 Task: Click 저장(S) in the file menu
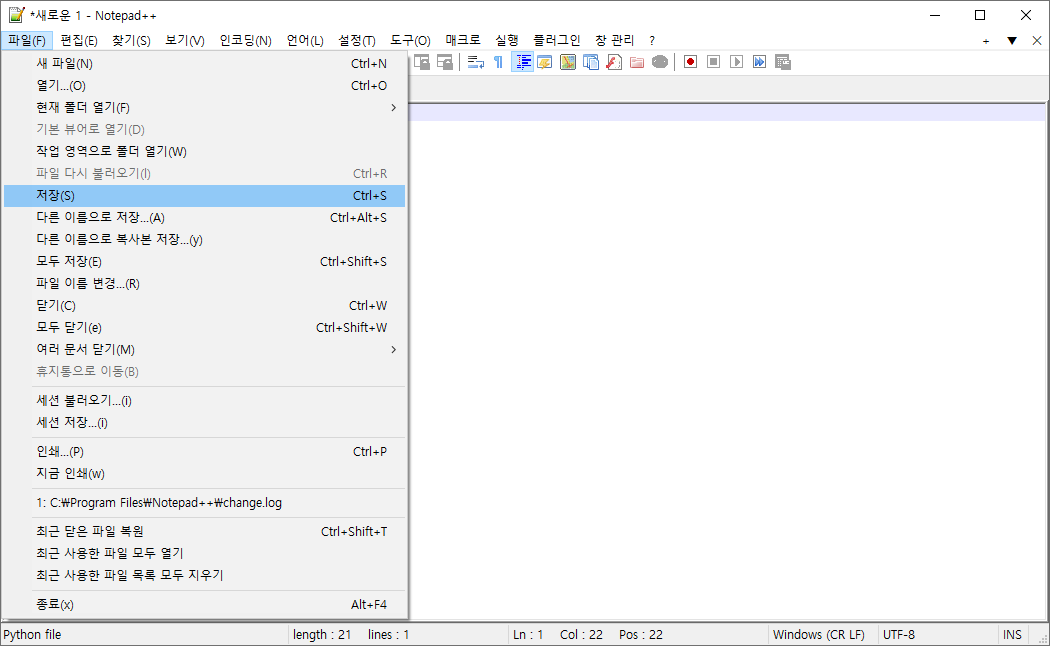click(x=204, y=195)
